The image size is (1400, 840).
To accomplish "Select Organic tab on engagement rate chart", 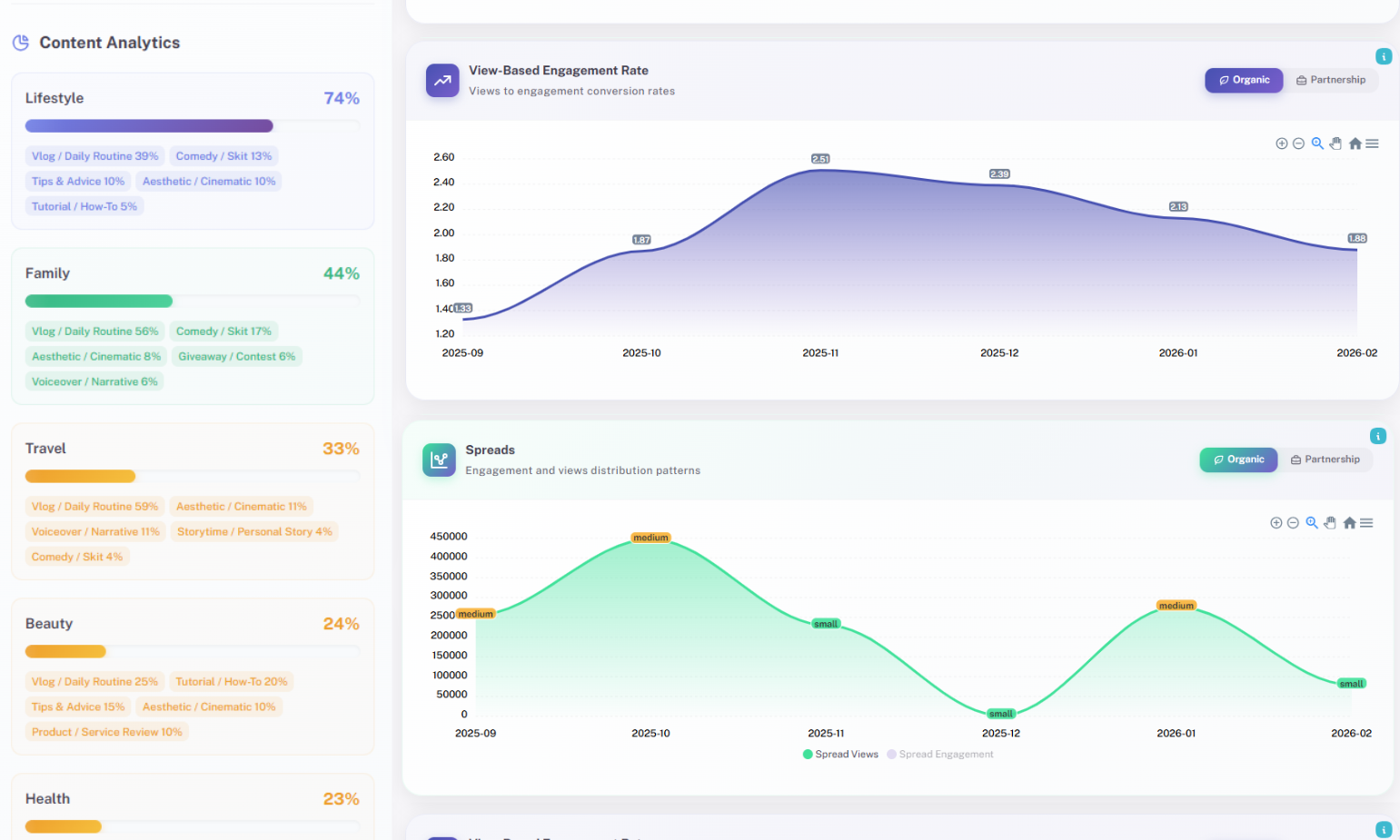I will pos(1244,80).
